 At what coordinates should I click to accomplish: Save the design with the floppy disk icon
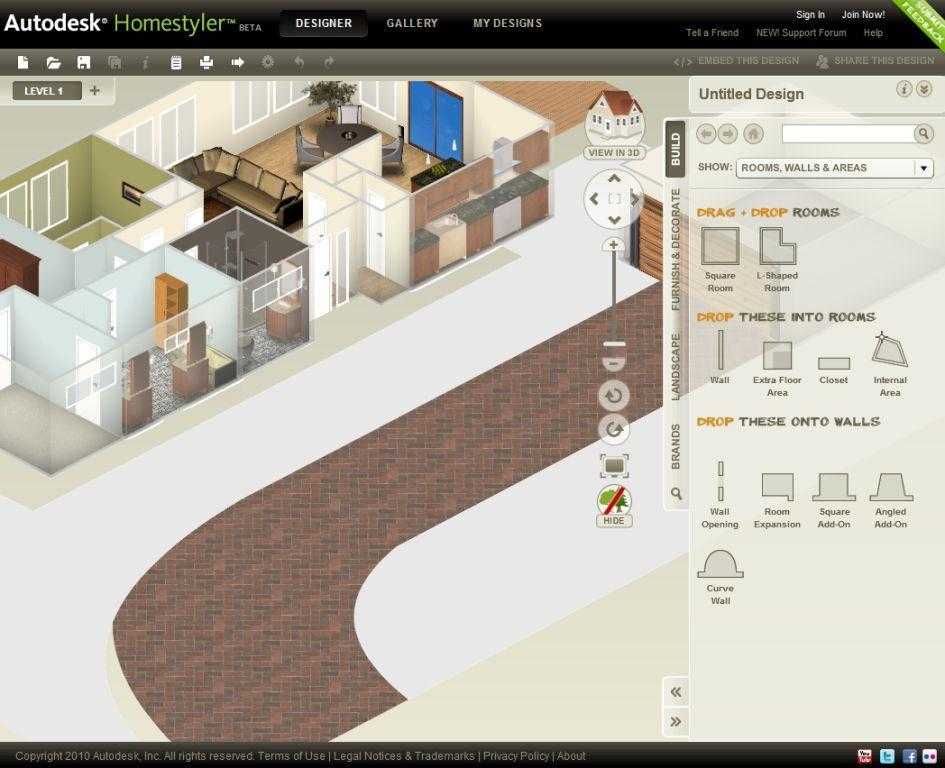point(84,62)
